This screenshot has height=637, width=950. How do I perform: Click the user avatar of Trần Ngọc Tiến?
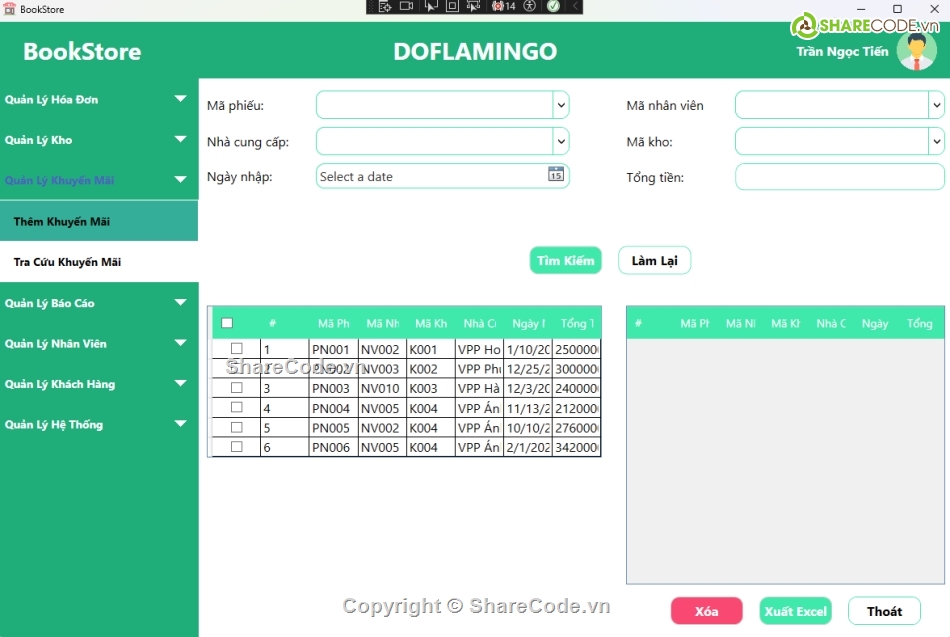click(916, 51)
